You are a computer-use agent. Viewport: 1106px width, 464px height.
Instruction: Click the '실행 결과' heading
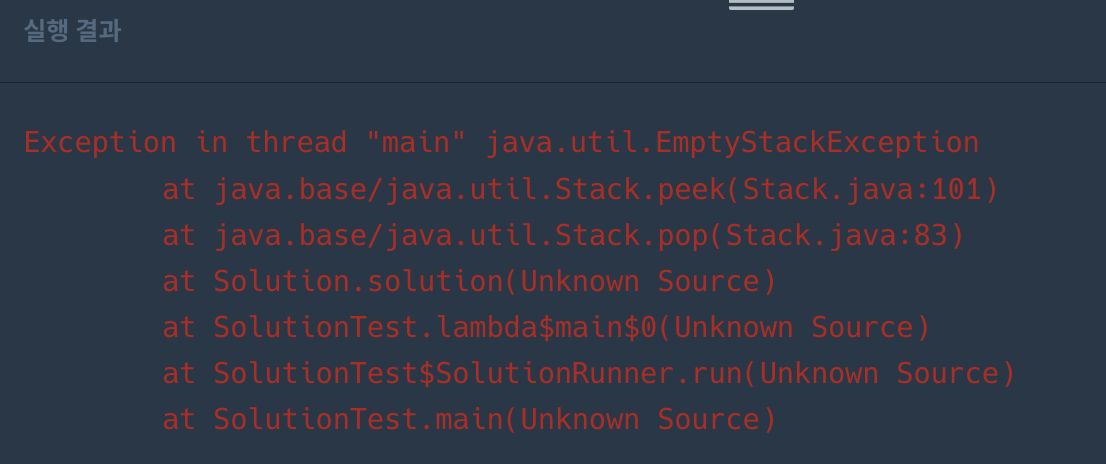tap(73, 31)
